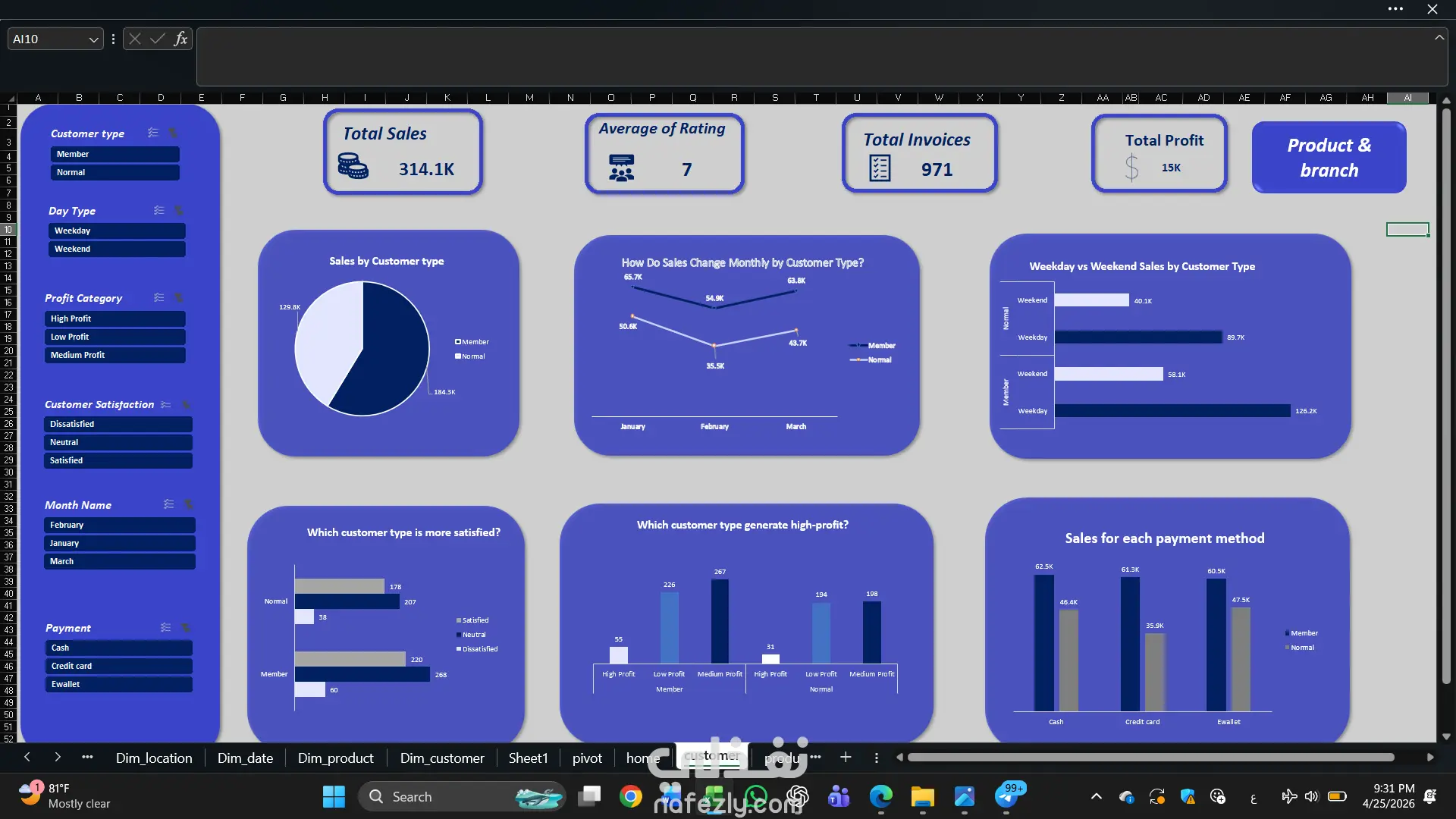Click the checklist icon in Total Invoices card
The image size is (1456, 819).
(880, 168)
